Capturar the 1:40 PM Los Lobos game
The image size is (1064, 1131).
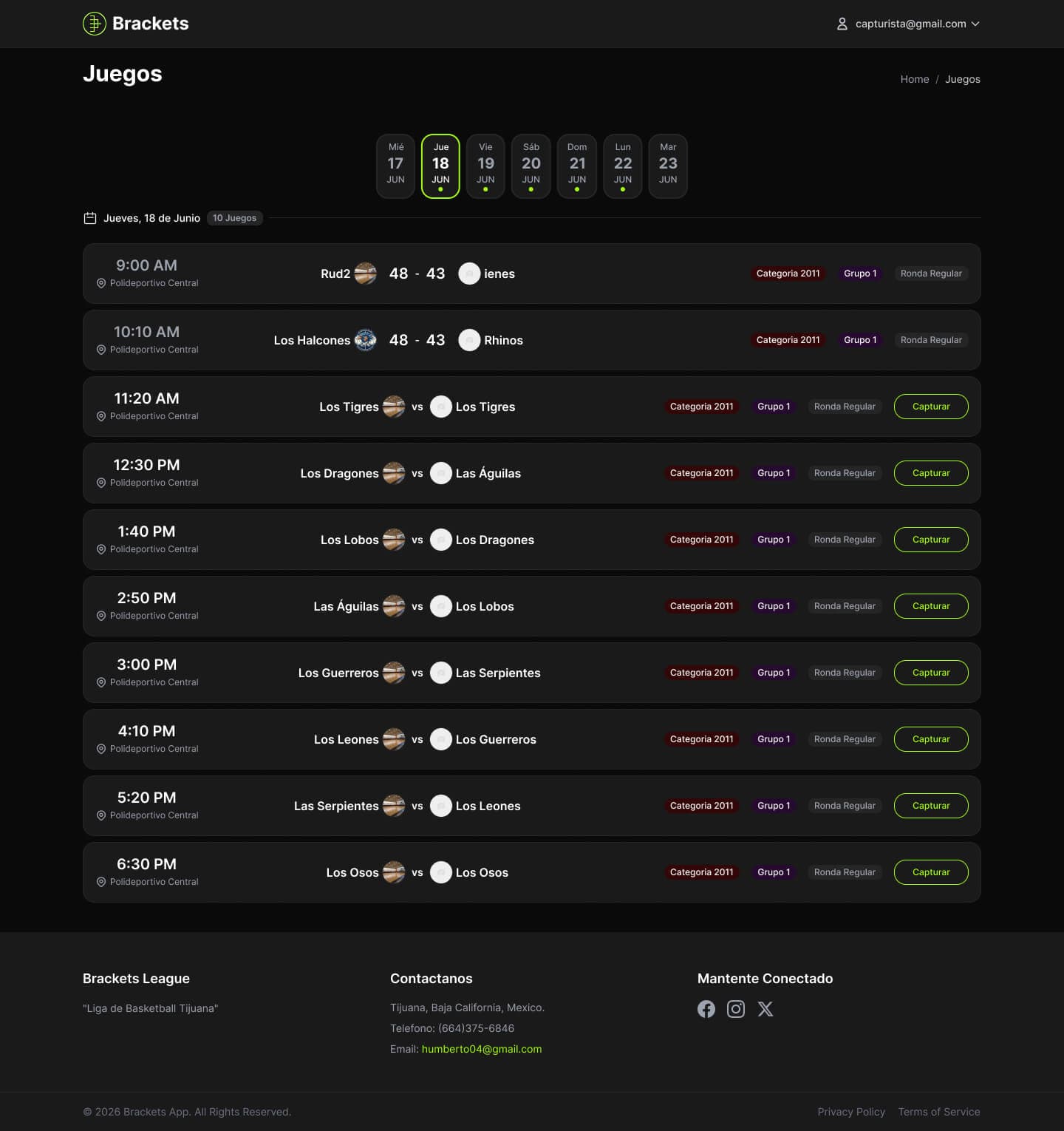point(931,540)
